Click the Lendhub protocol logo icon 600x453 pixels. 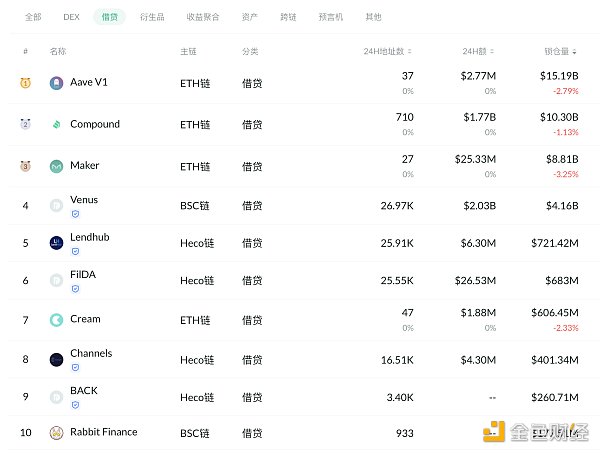(x=56, y=242)
